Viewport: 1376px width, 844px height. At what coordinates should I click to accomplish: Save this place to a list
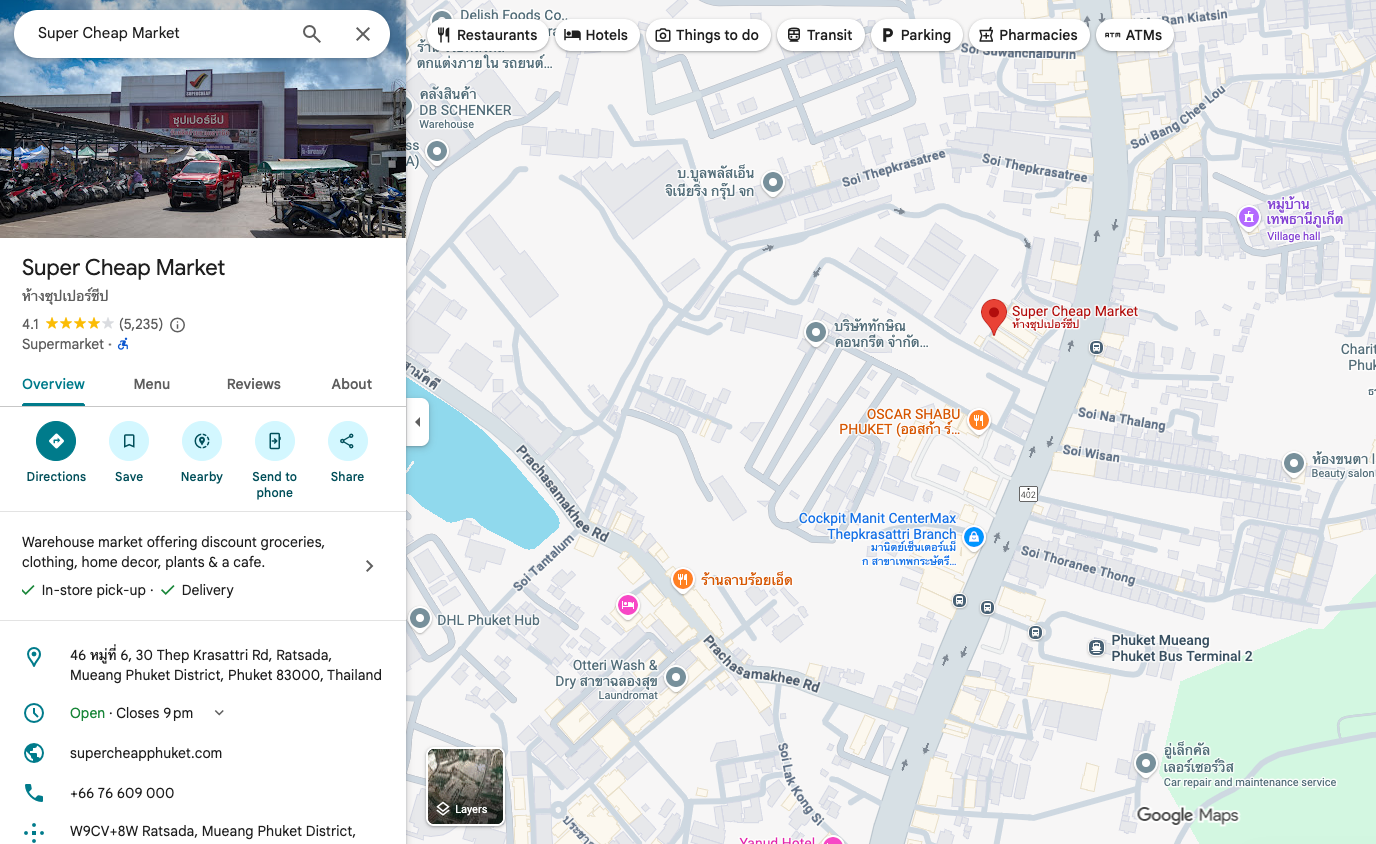point(129,441)
